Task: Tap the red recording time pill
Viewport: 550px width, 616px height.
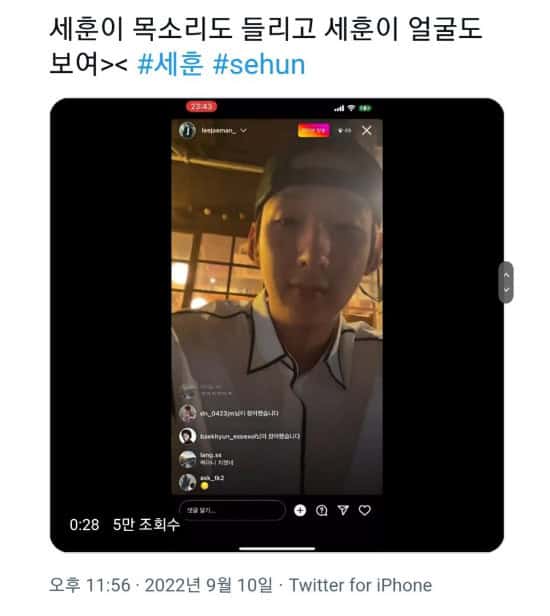Action: [x=201, y=106]
